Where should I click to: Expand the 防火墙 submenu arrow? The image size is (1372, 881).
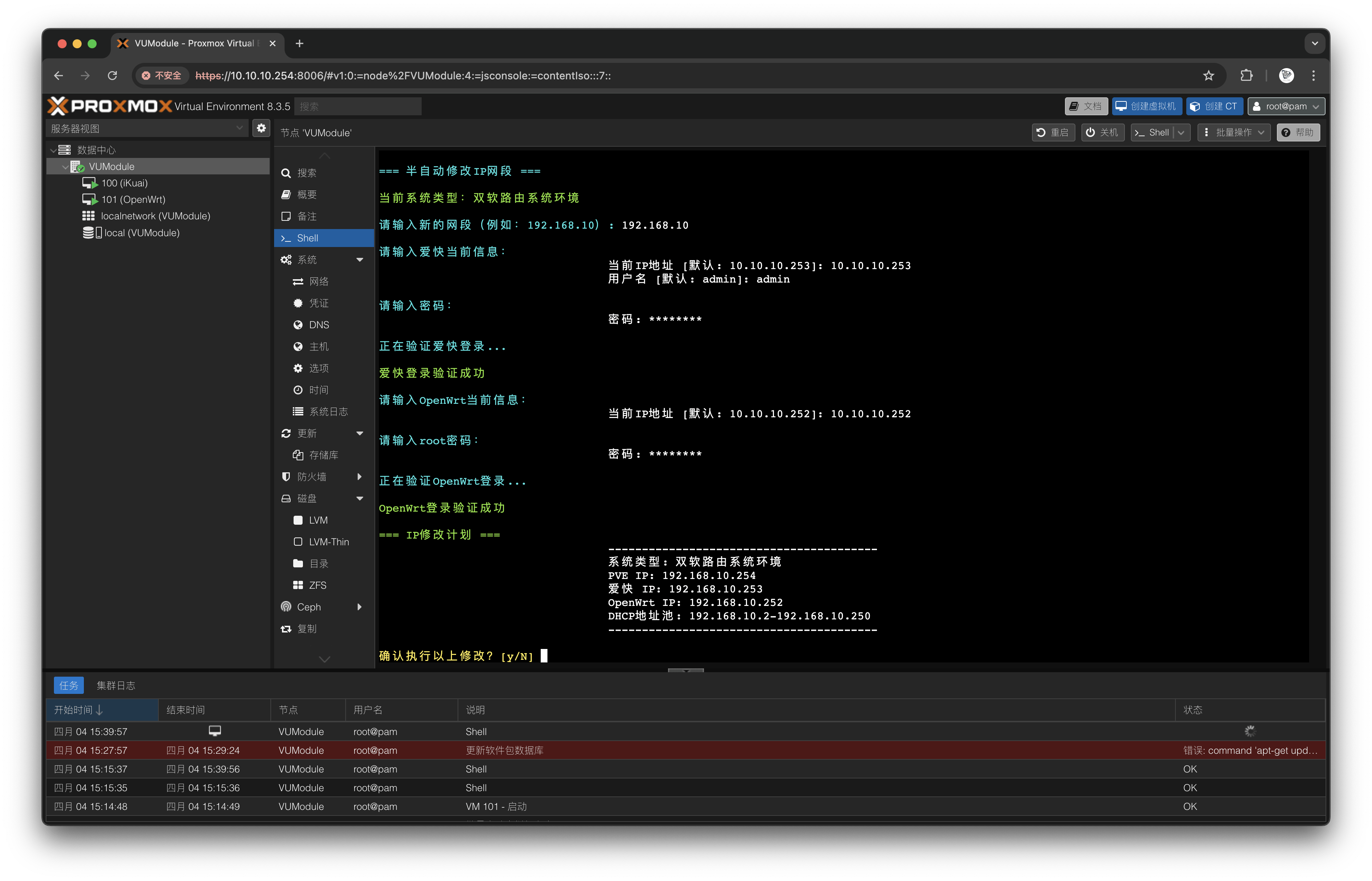point(359,476)
